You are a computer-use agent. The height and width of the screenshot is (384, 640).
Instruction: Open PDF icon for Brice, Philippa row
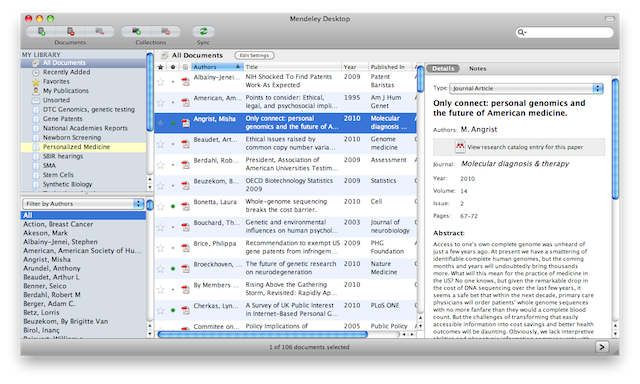[x=186, y=248]
